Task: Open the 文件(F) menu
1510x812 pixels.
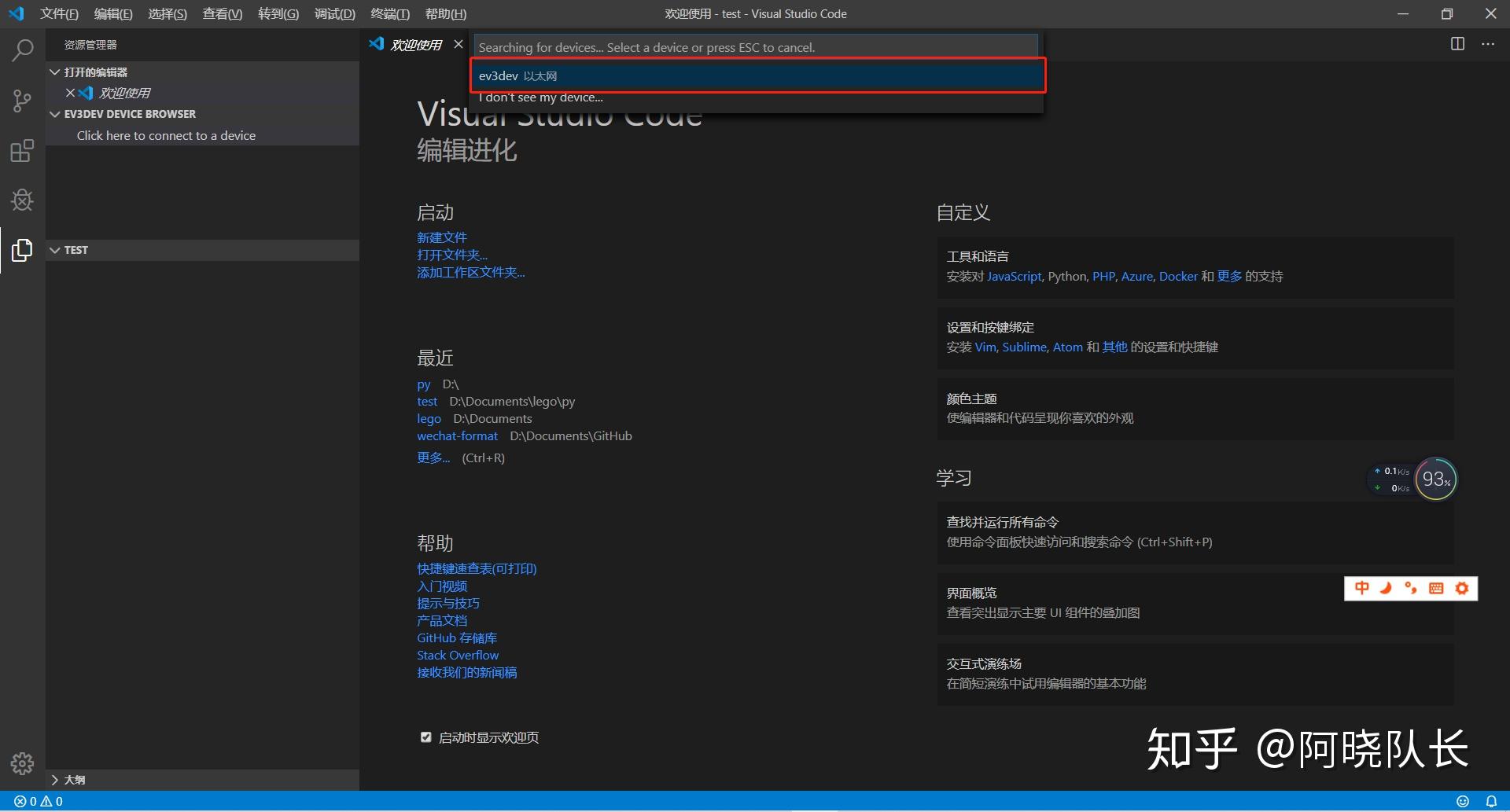Action: pyautogui.click(x=59, y=13)
